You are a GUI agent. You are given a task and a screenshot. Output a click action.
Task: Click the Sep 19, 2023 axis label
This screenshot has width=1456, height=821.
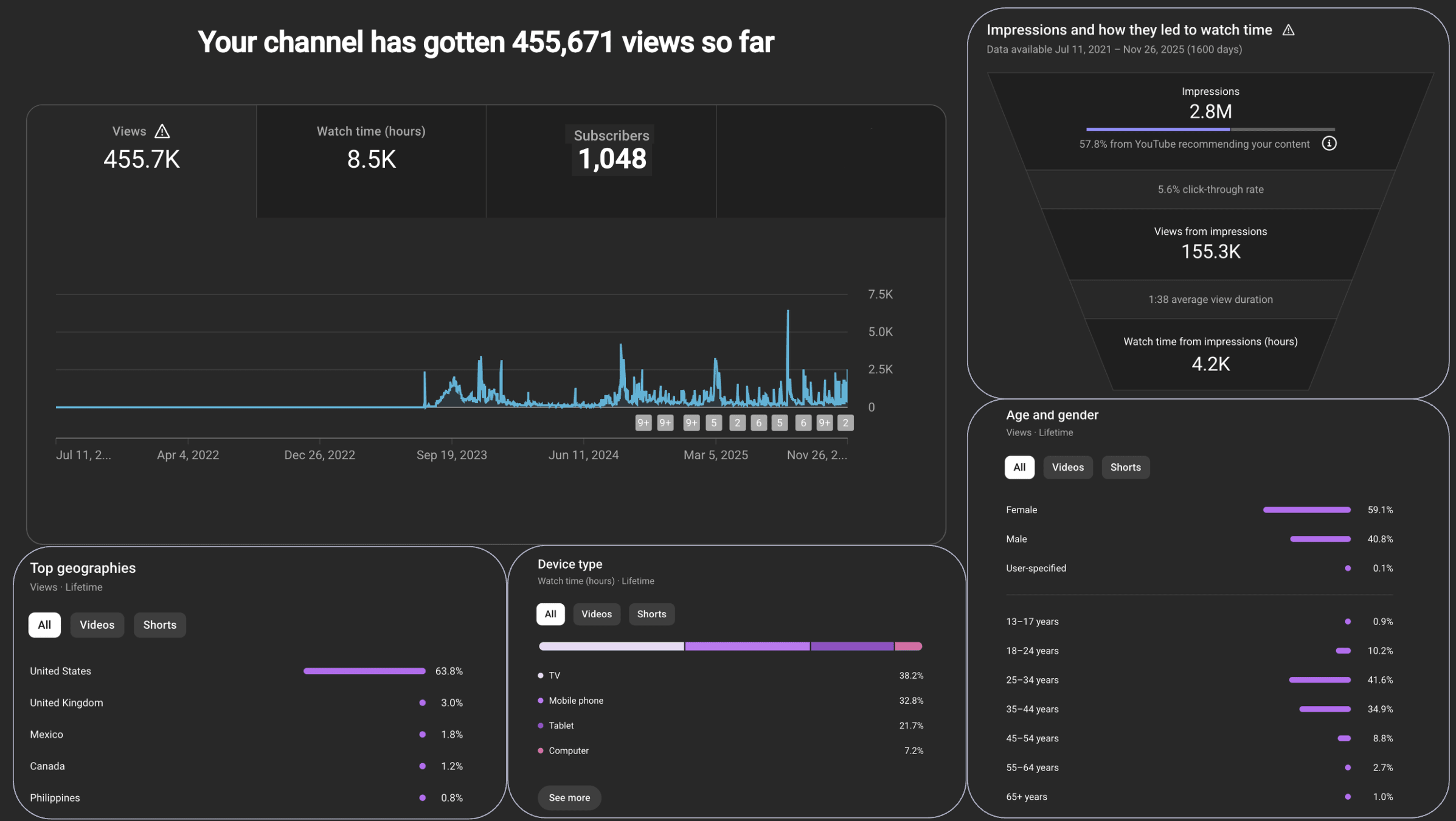click(451, 455)
